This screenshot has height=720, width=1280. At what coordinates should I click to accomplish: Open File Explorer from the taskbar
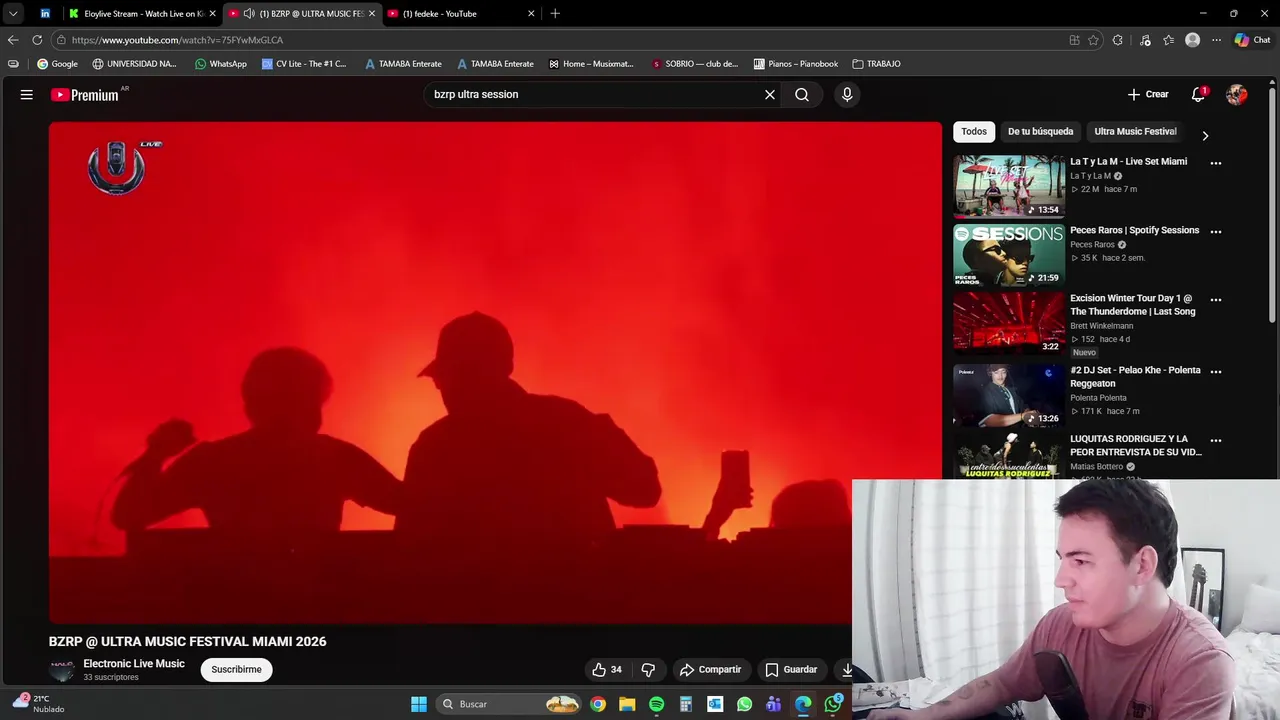pos(627,704)
